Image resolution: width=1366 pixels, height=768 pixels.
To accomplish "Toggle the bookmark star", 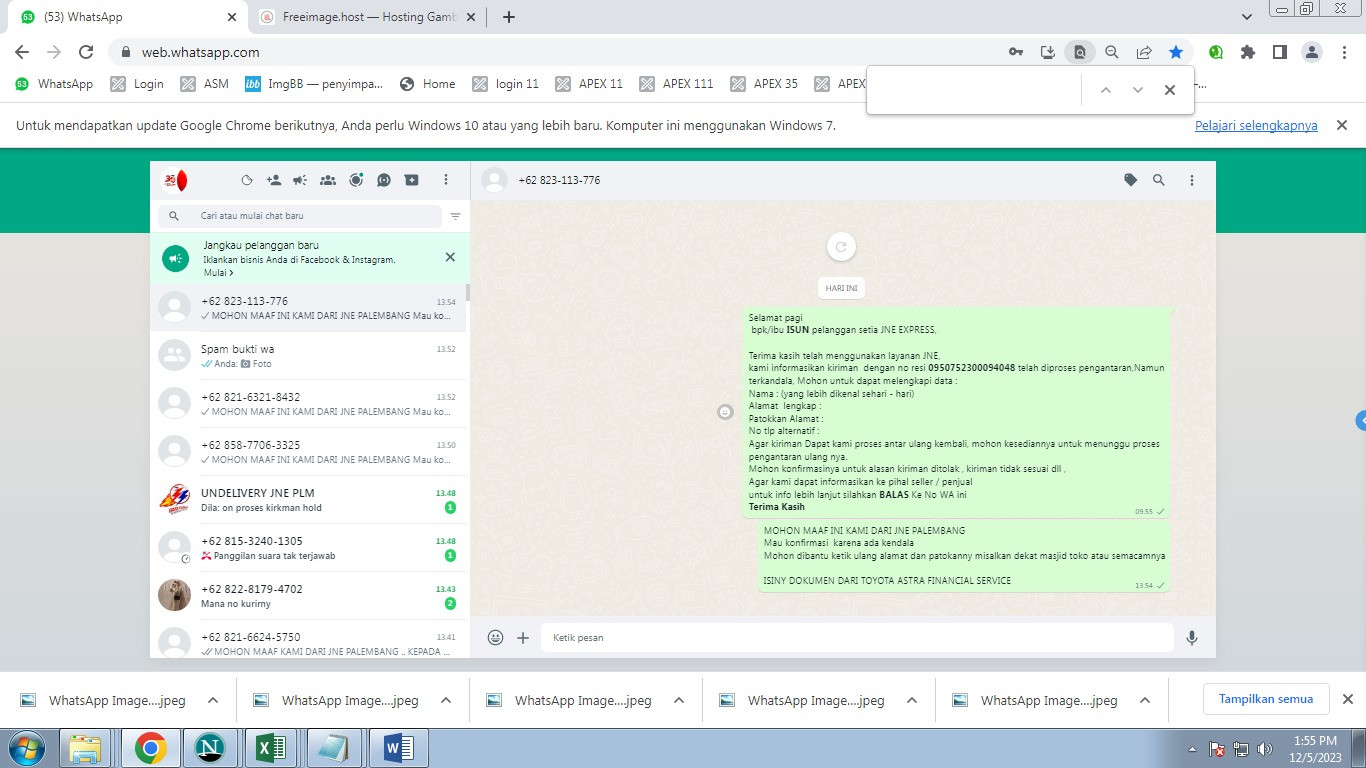I will point(1176,52).
